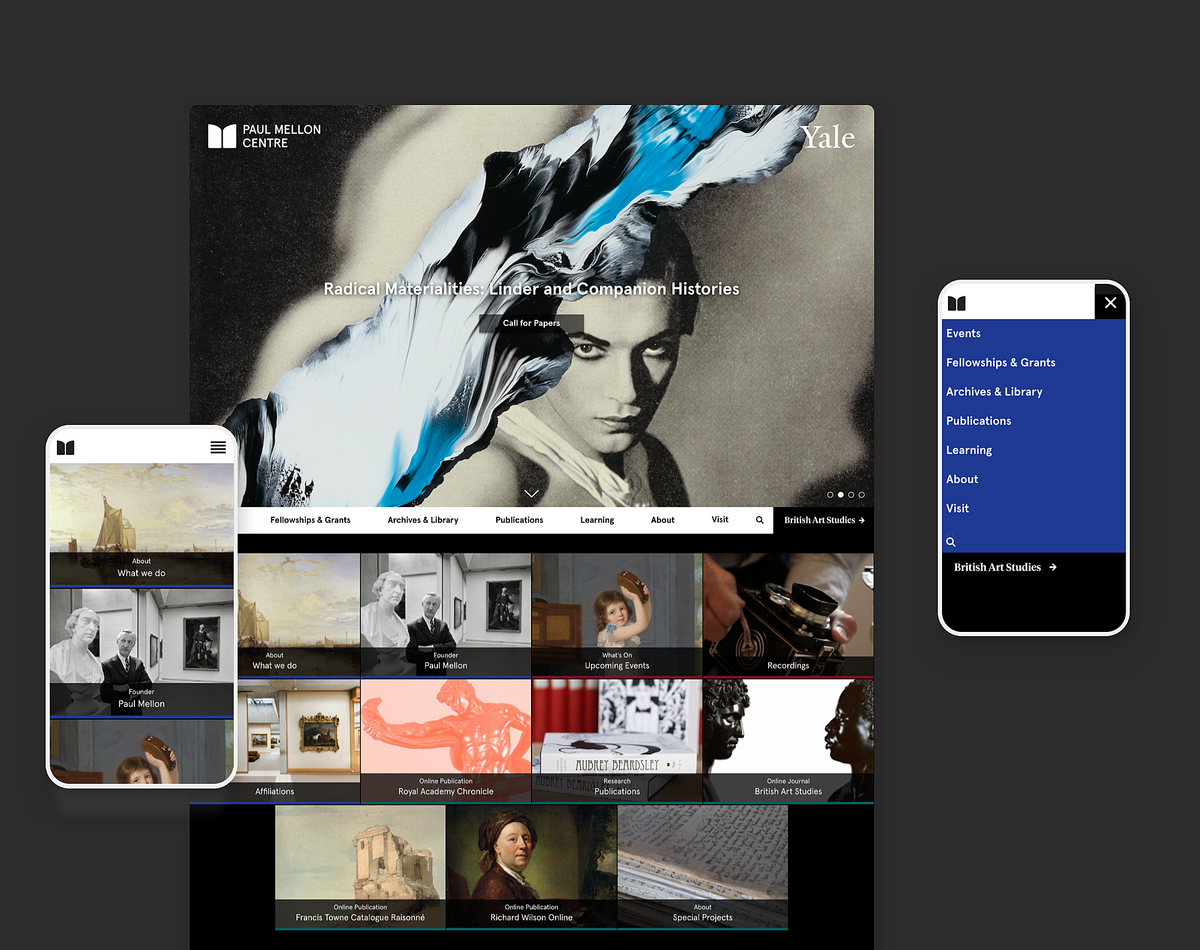Tap the search icon in mobile menu
1200x950 pixels.
951,542
